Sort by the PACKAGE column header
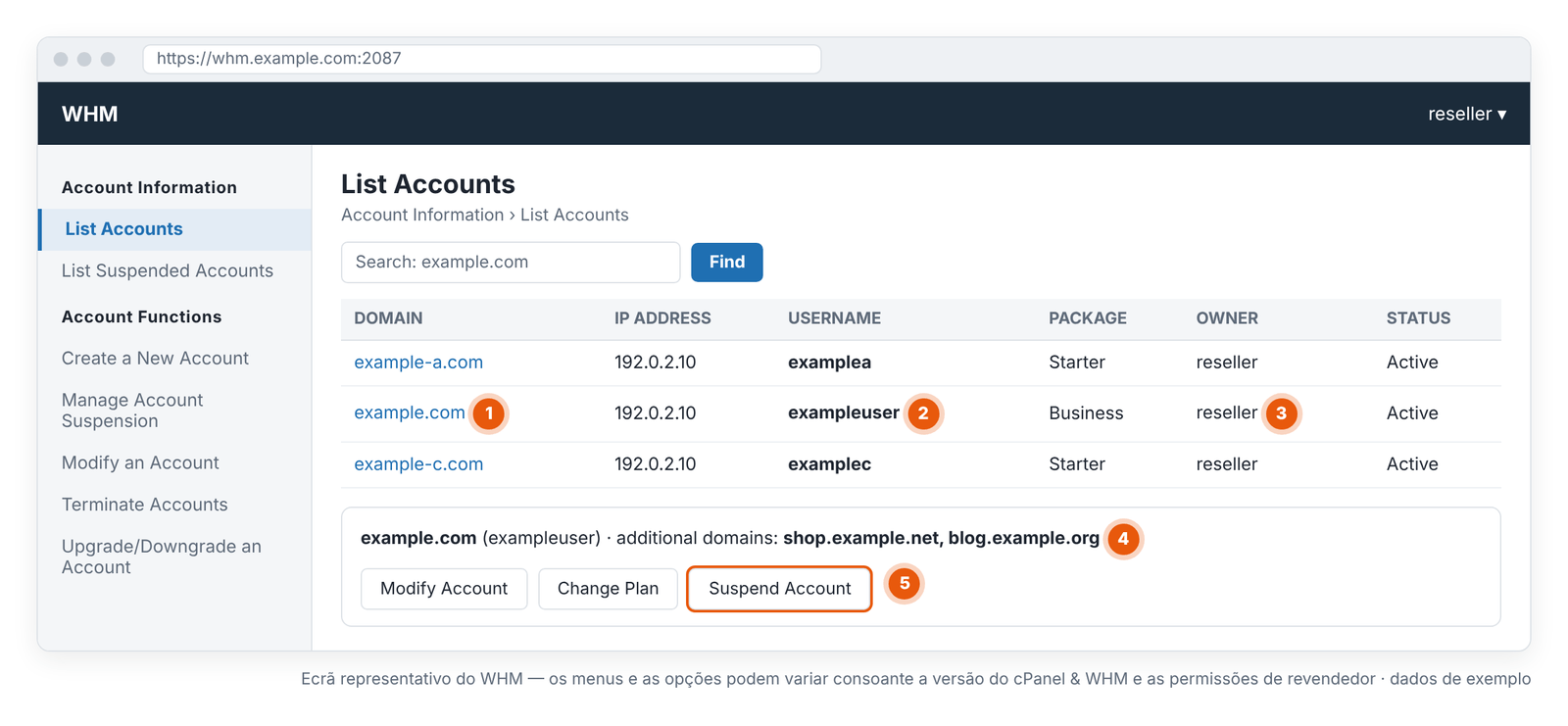The width and height of the screenshot is (1568, 726). [x=1087, y=318]
